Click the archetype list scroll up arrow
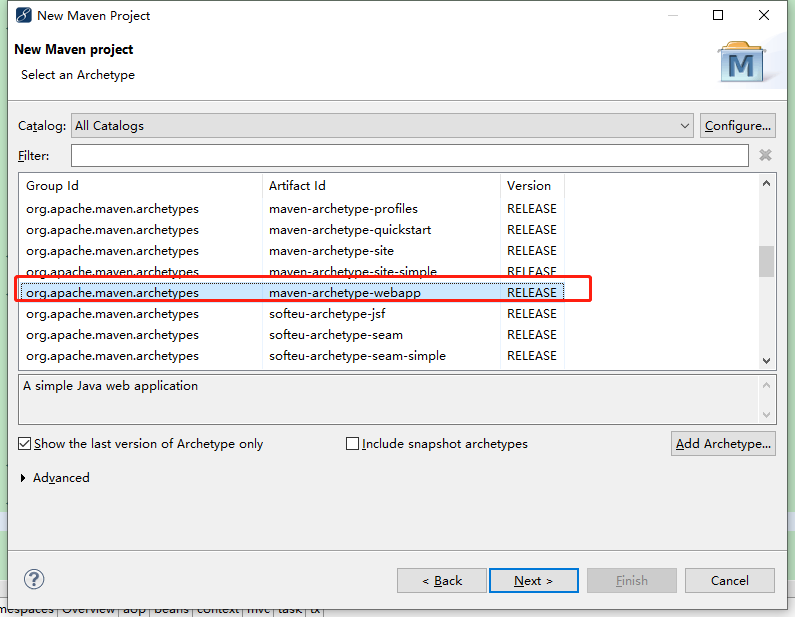 point(766,184)
